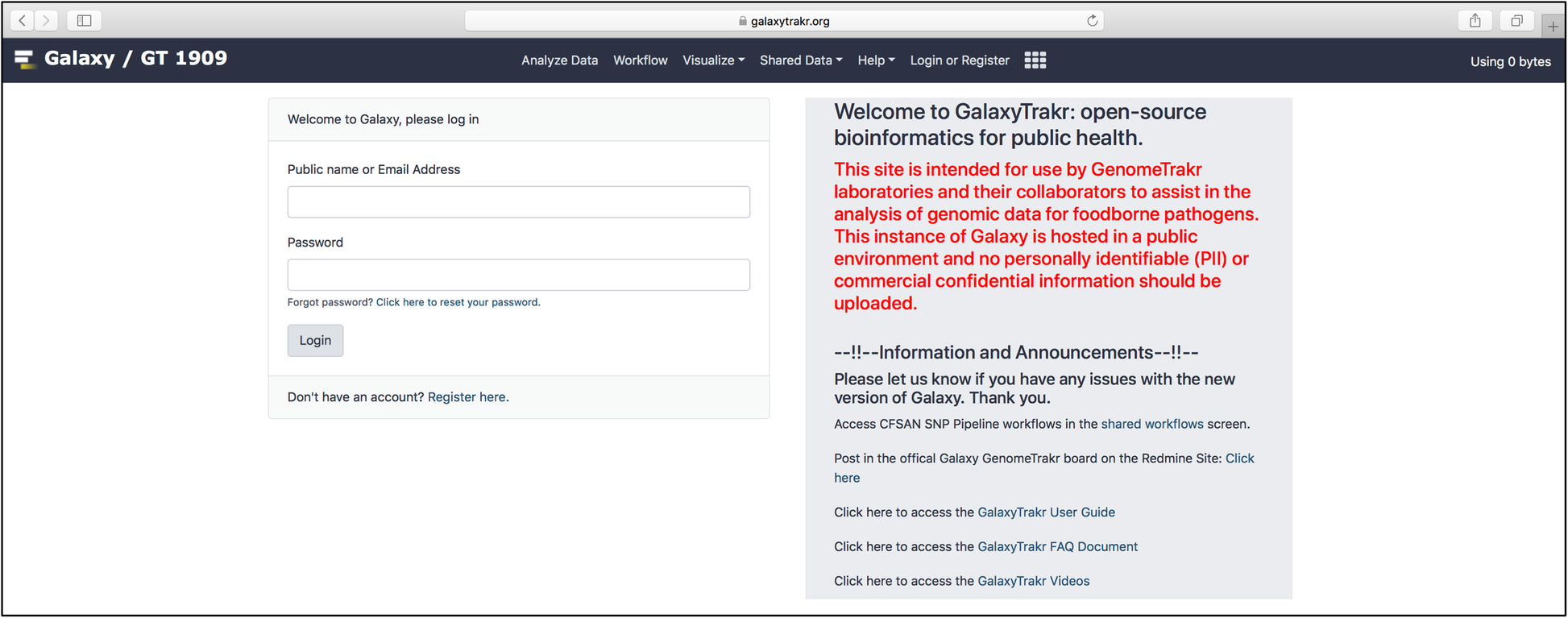Viewport: 1568px width, 618px height.
Task: Click the Safari share icon
Action: pos(1475,21)
